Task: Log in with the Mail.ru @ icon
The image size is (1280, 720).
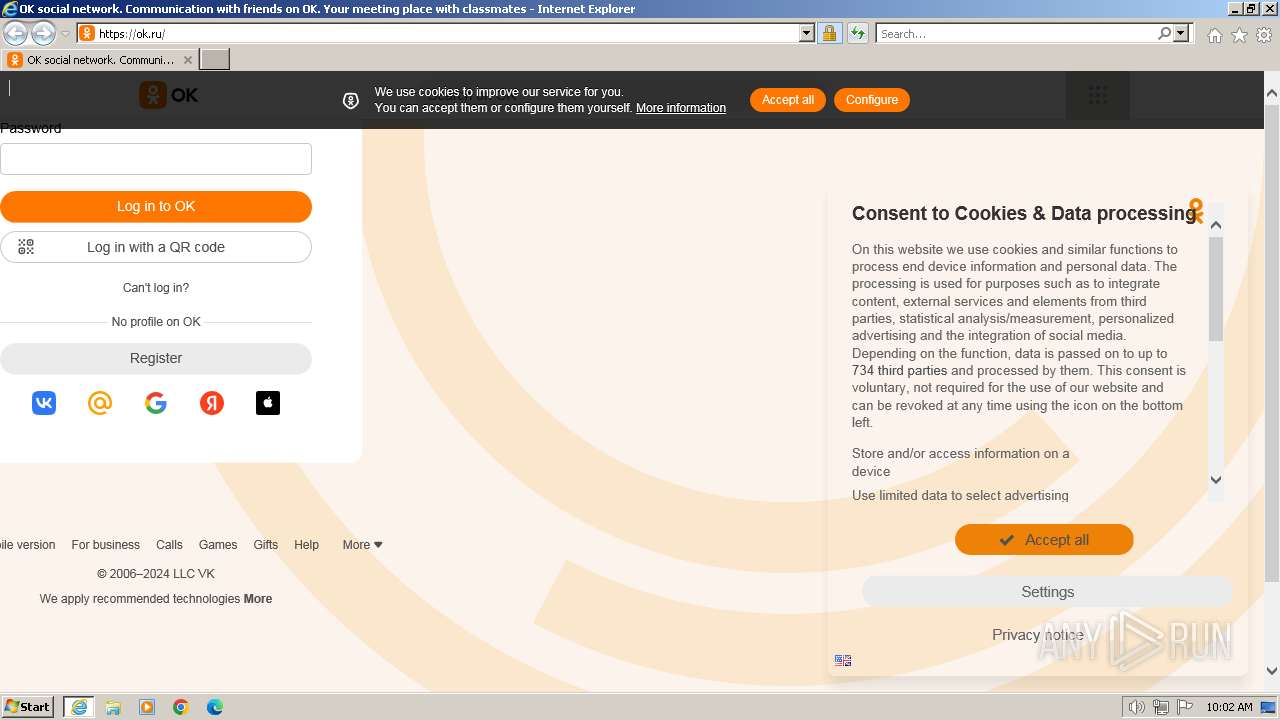Action: [100, 403]
